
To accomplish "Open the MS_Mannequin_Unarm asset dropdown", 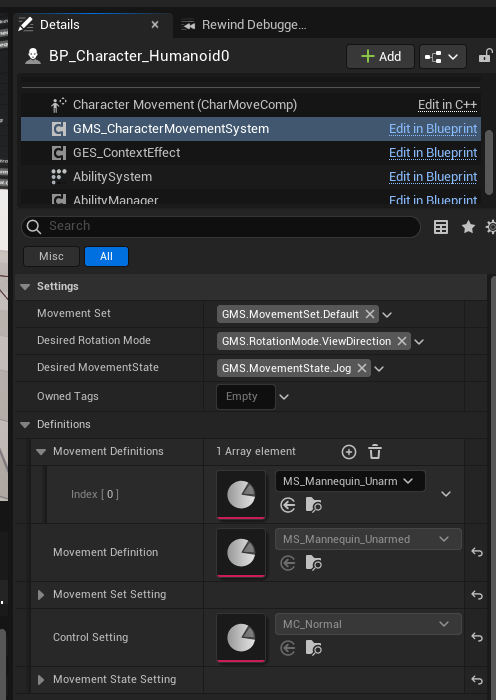I will [350, 481].
